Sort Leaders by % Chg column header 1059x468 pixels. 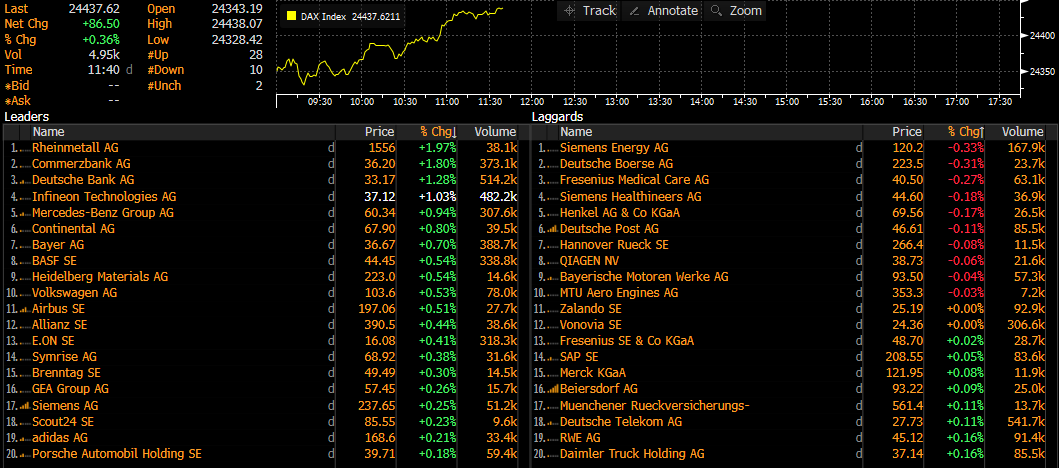[437, 132]
